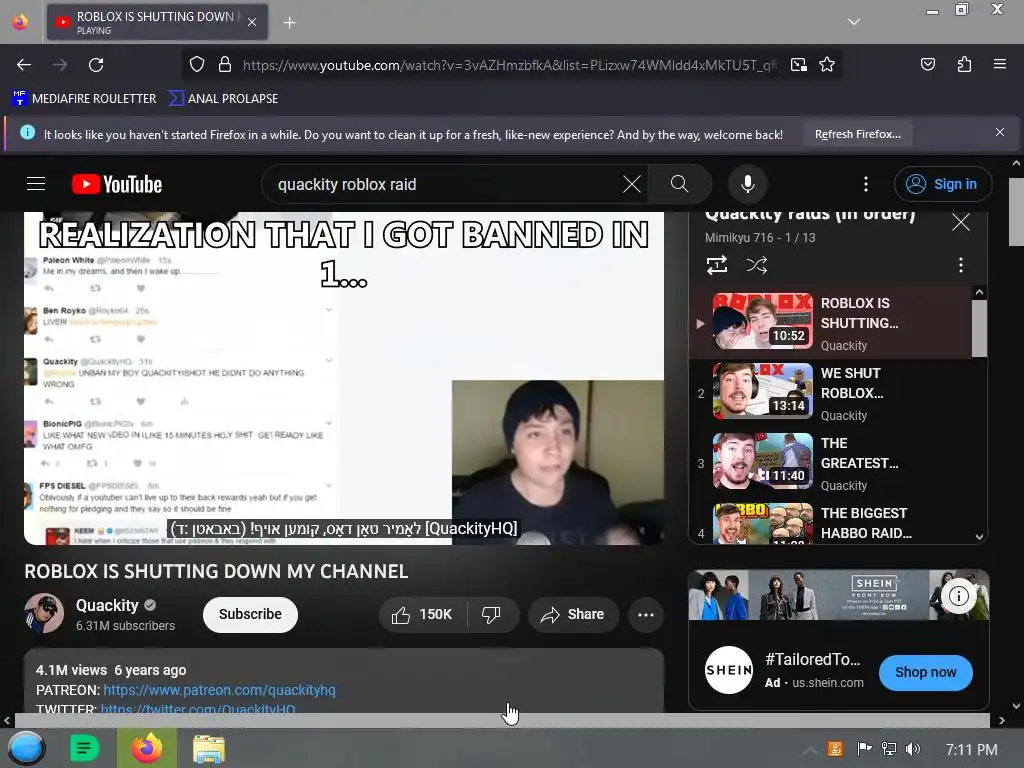The image size is (1024, 768).
Task: Open the playlist three-dot options menu
Action: click(960, 265)
